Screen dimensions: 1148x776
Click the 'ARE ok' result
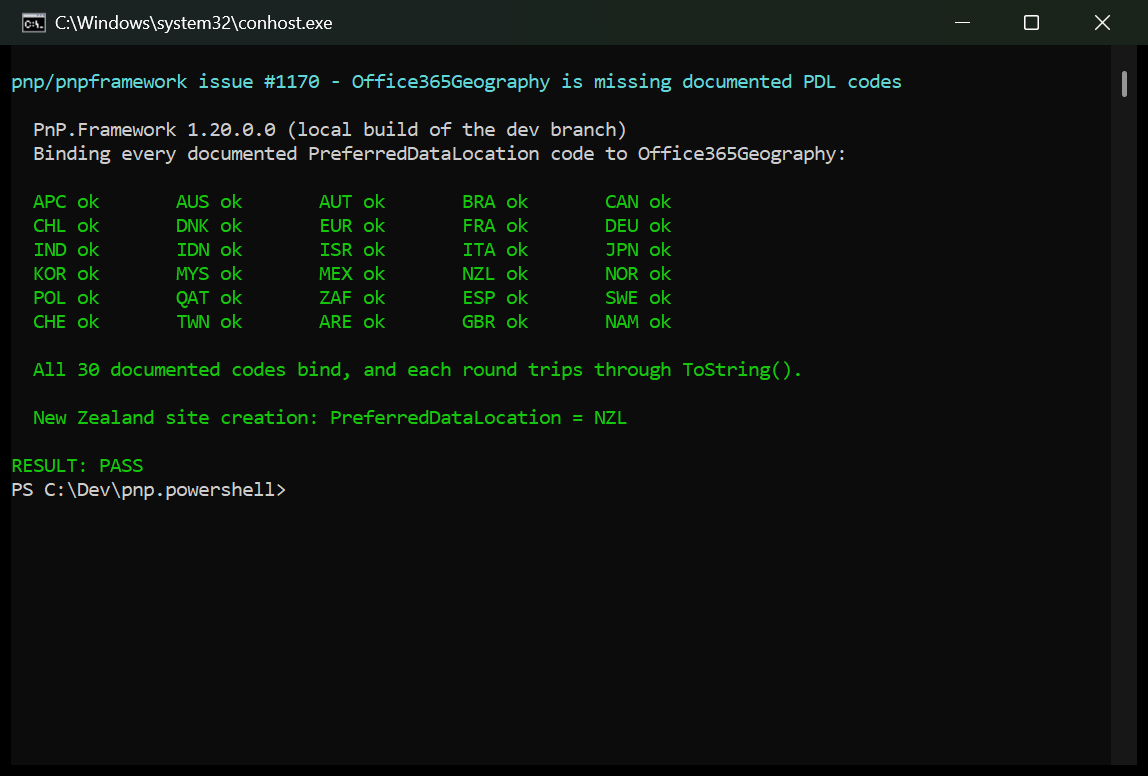coord(352,322)
